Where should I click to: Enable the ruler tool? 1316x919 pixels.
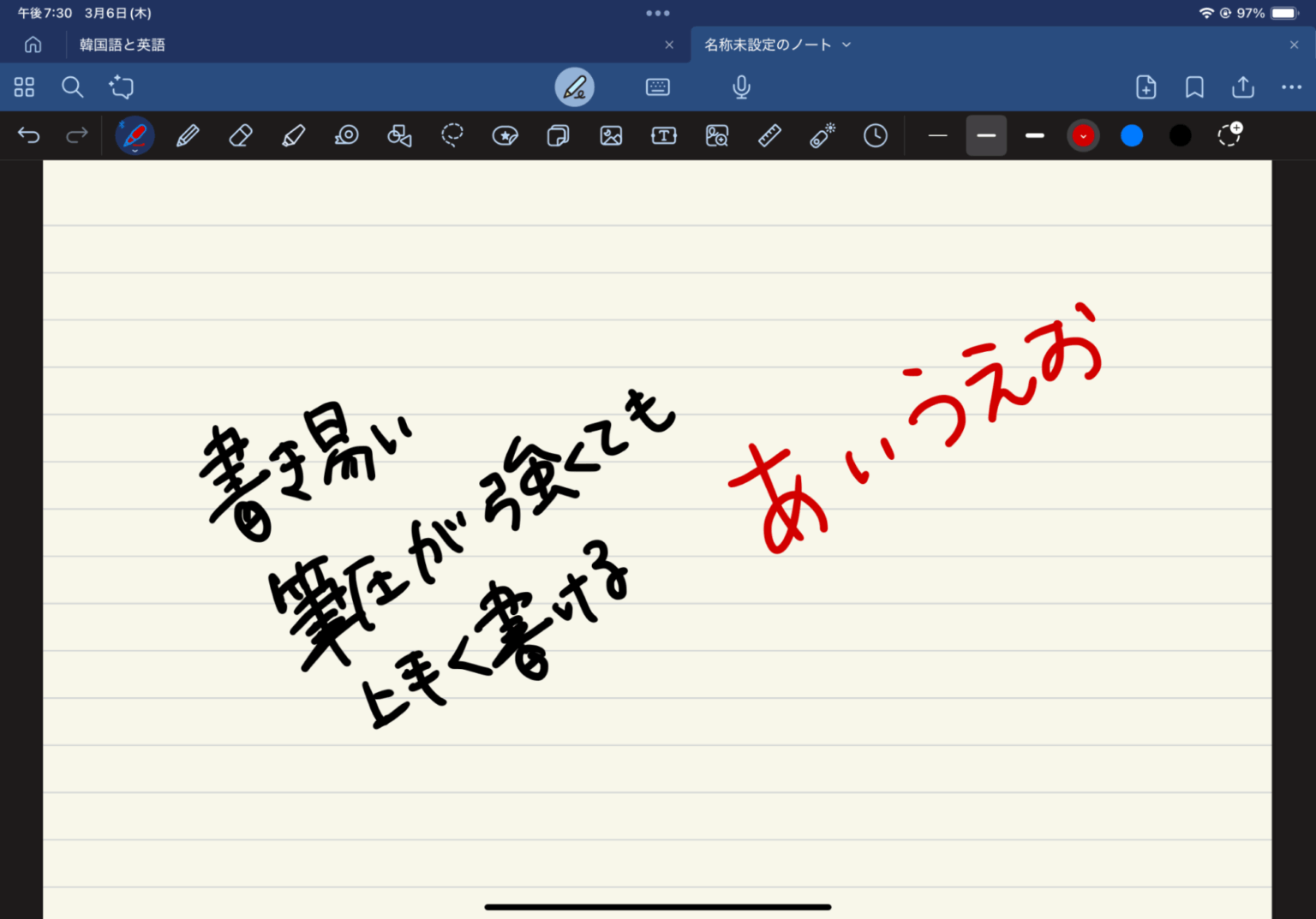pyautogui.click(x=769, y=135)
